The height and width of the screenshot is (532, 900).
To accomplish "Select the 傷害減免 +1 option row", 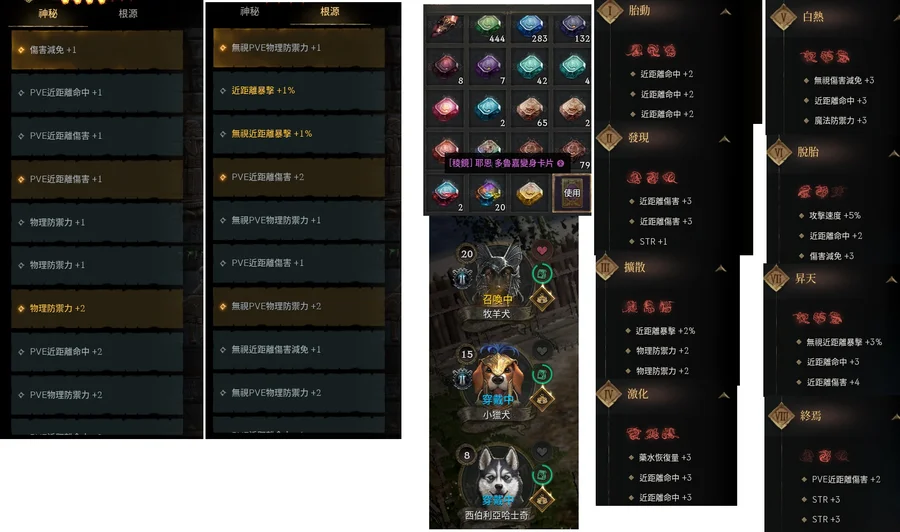I will pos(97,50).
